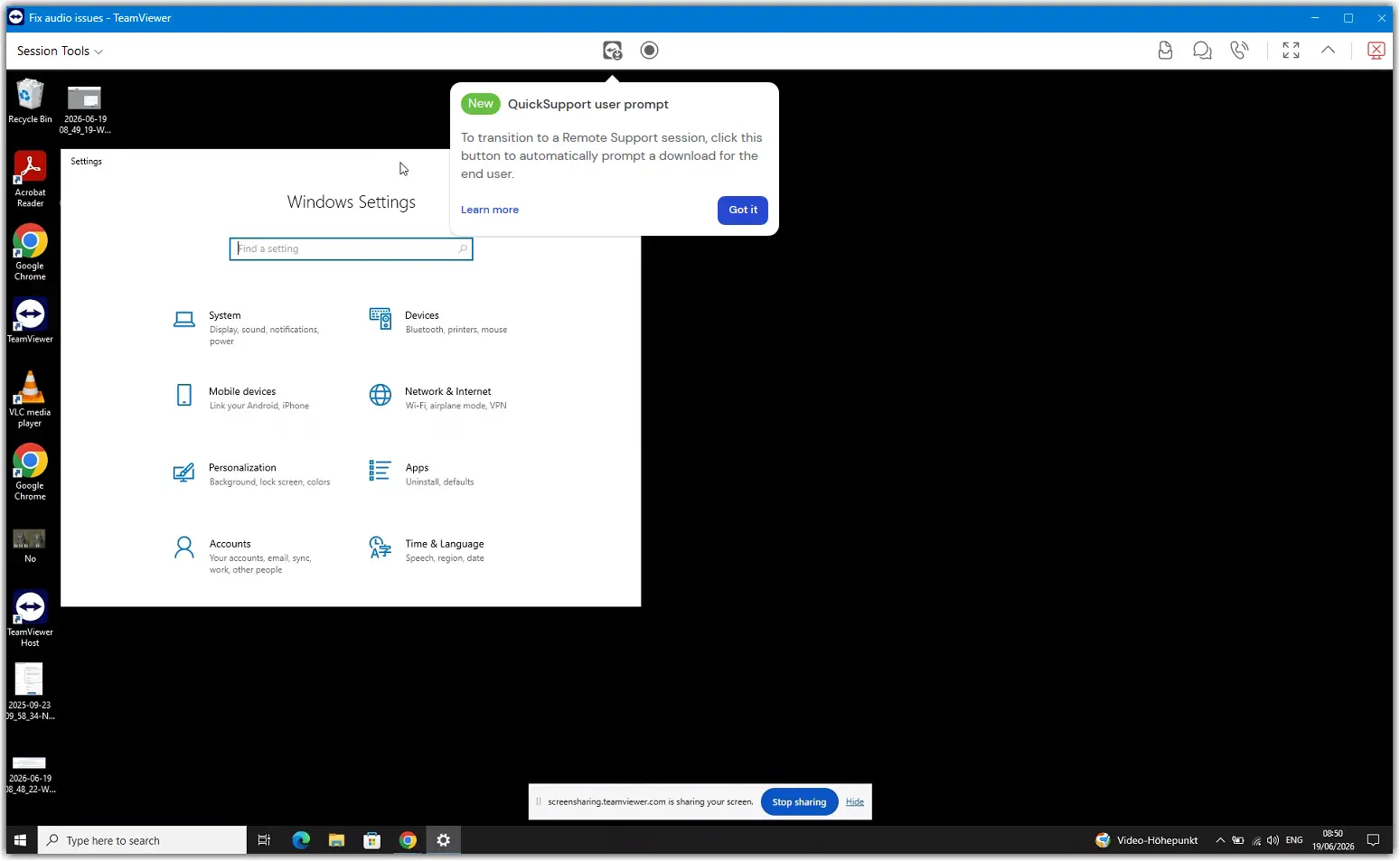Show hidden system tray icons chevron

coord(1220,840)
